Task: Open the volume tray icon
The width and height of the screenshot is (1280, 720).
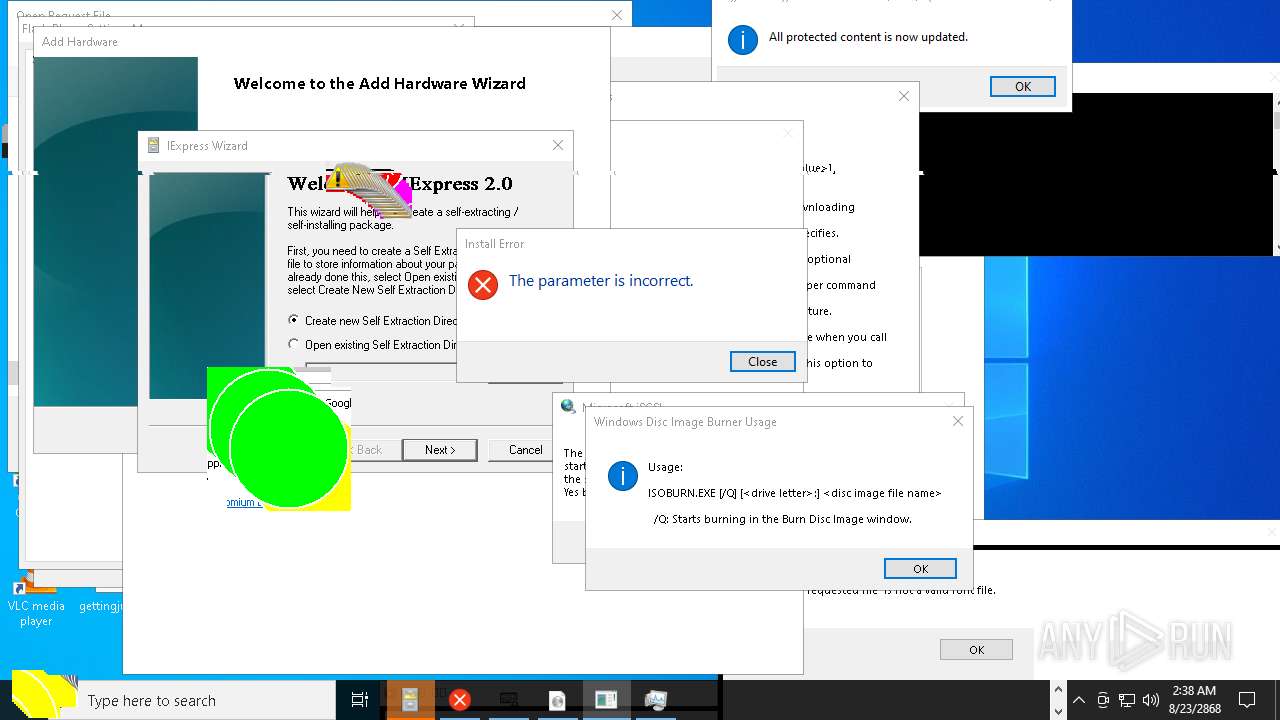Action: [1151, 700]
